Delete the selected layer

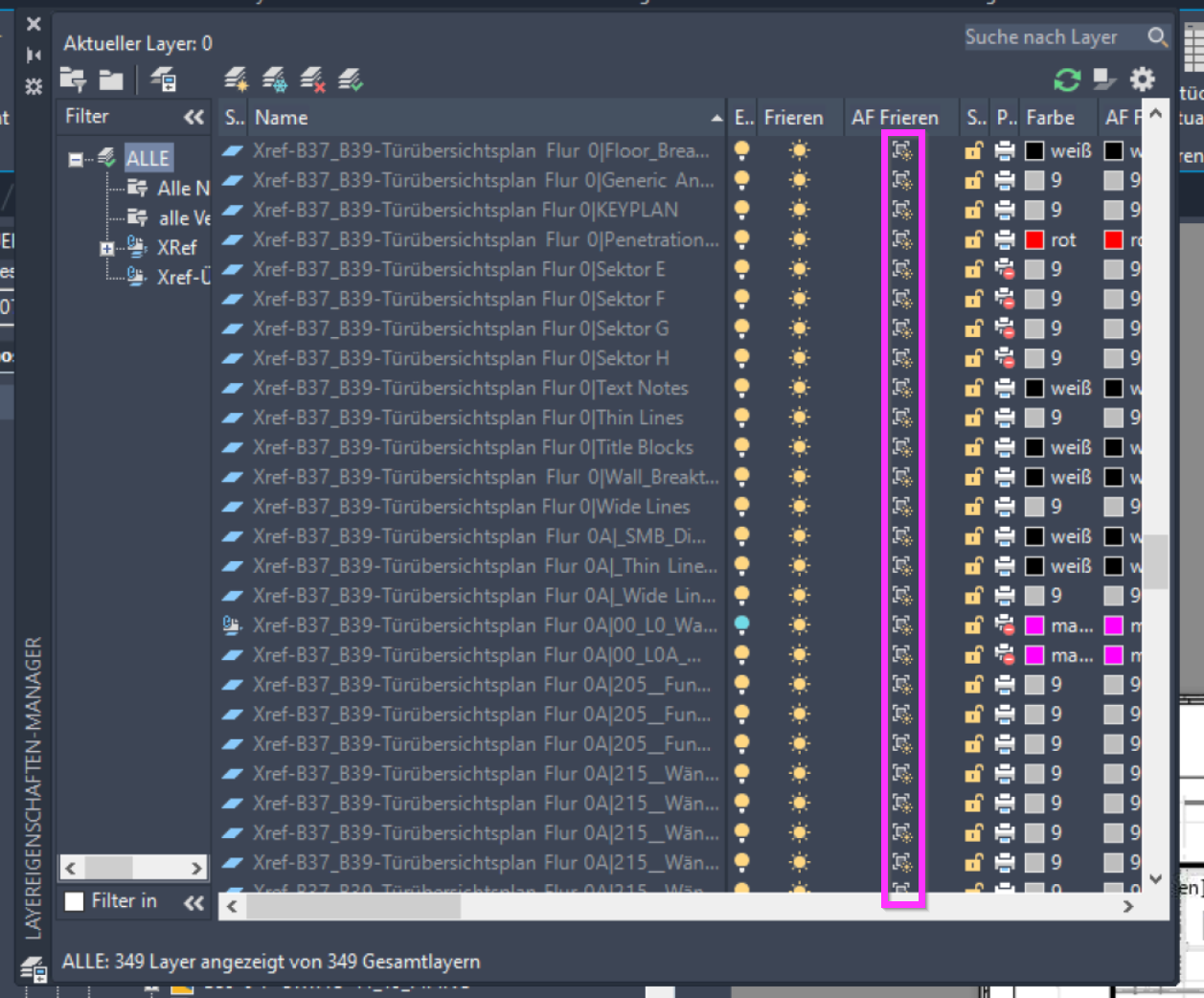click(x=310, y=80)
